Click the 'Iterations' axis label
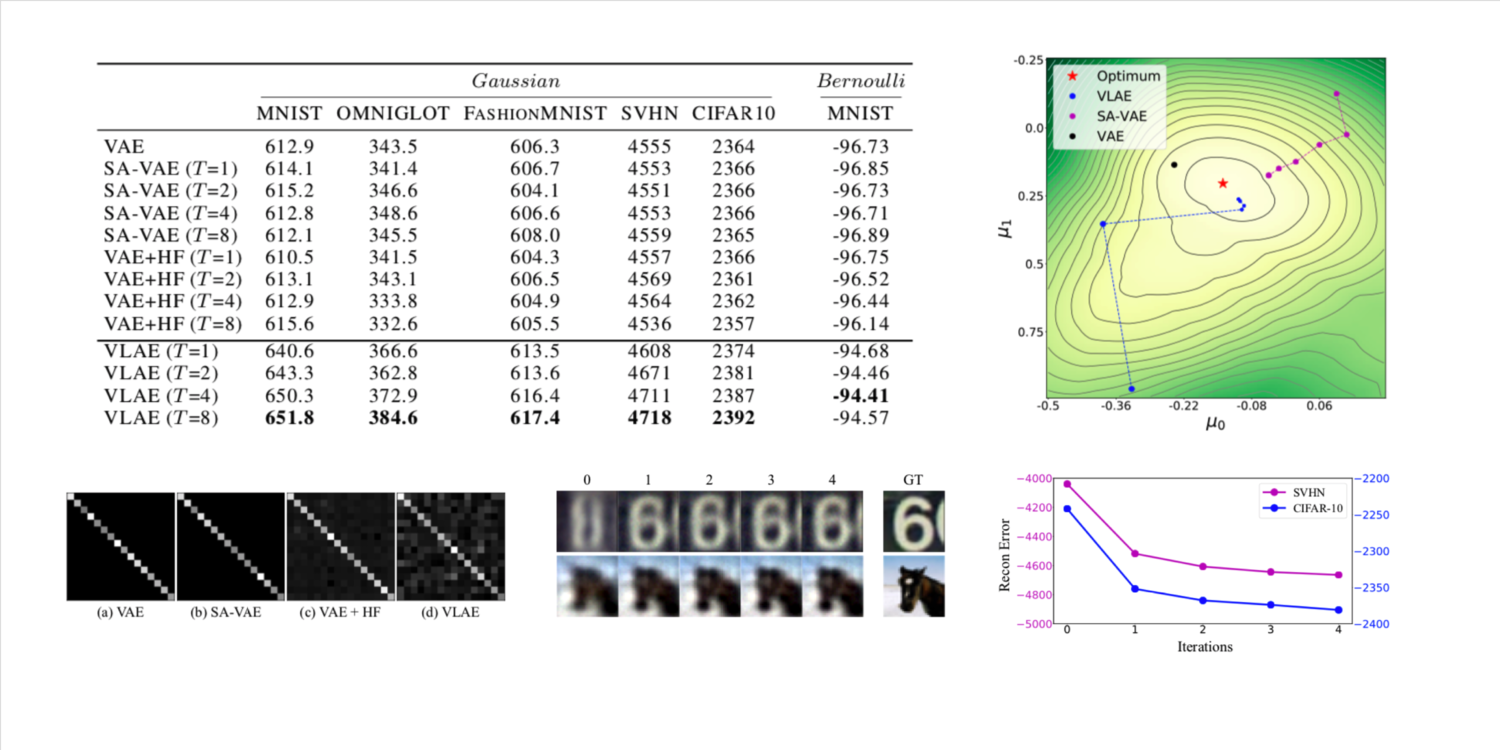Screen dimensions: 1500x750 point(1204,647)
